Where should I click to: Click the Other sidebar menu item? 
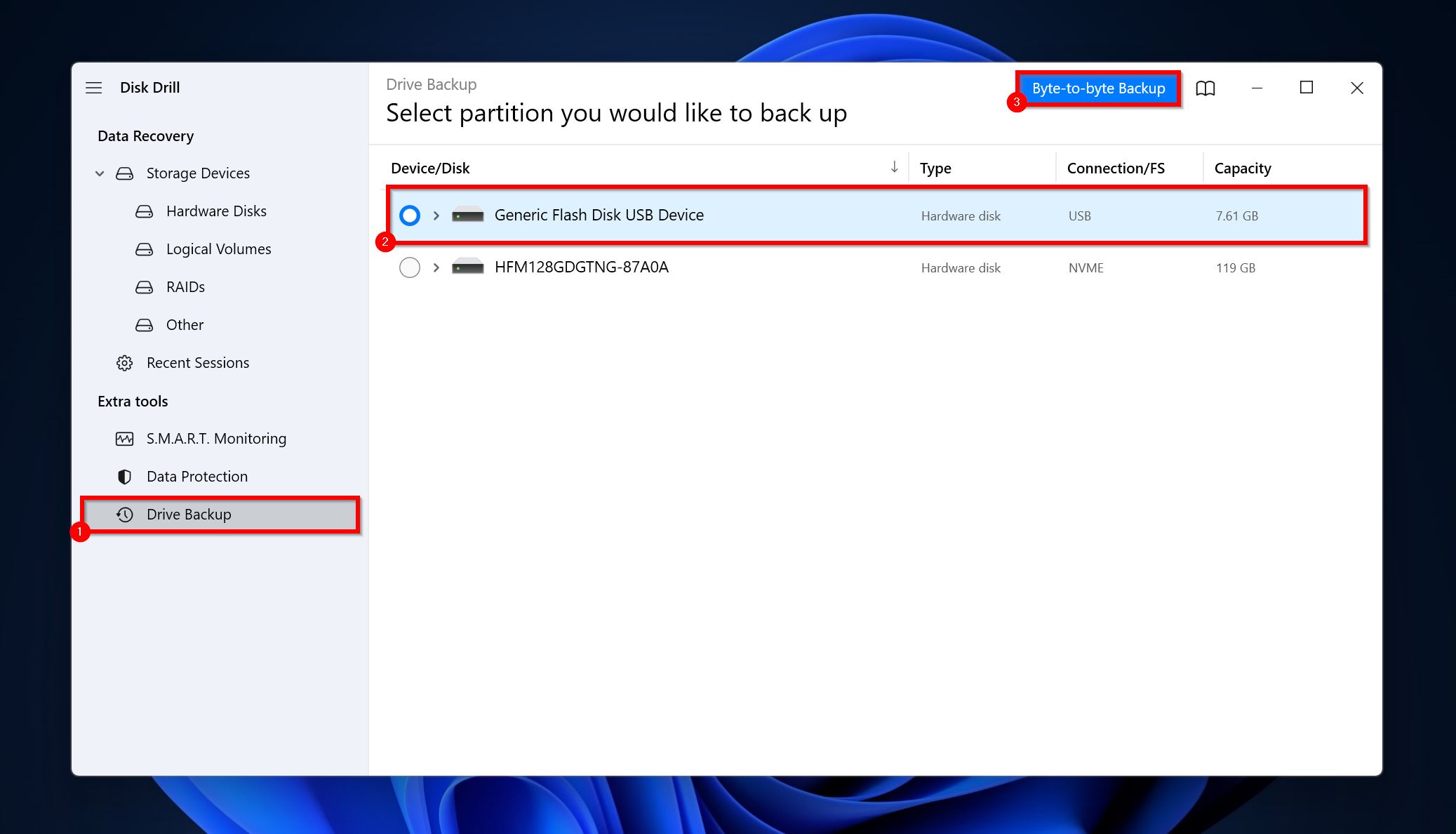184,324
